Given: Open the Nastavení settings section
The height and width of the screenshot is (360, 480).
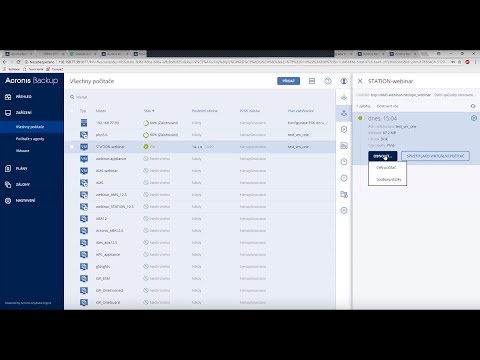Looking at the screenshot, I should click(x=25, y=200).
